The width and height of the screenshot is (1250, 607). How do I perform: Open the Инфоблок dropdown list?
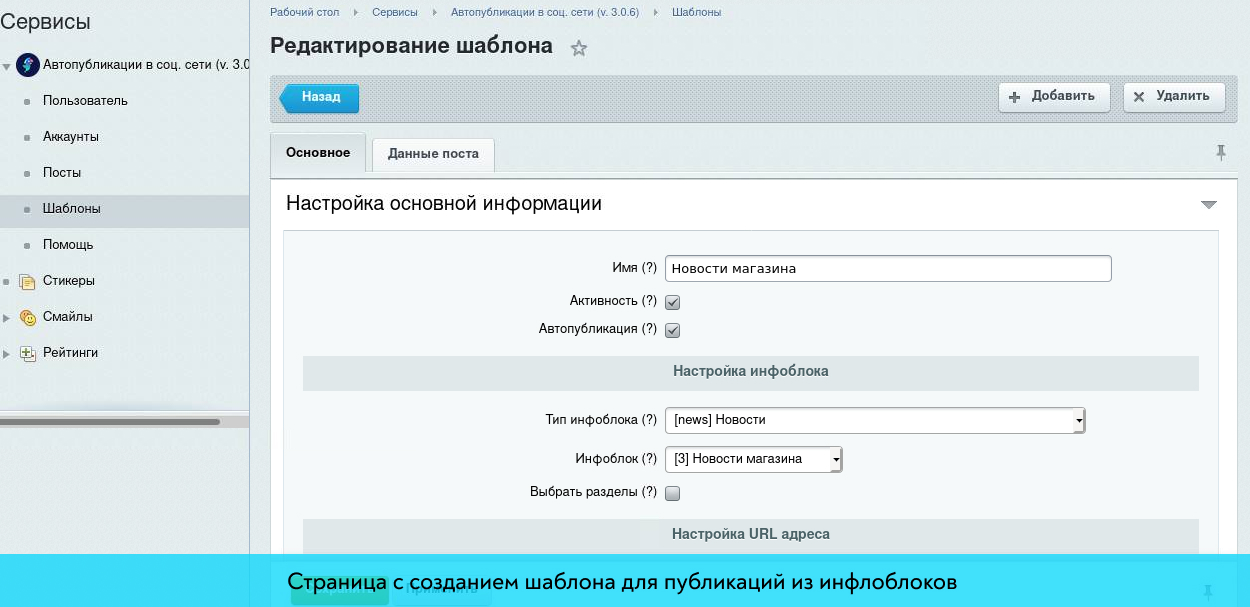753,460
